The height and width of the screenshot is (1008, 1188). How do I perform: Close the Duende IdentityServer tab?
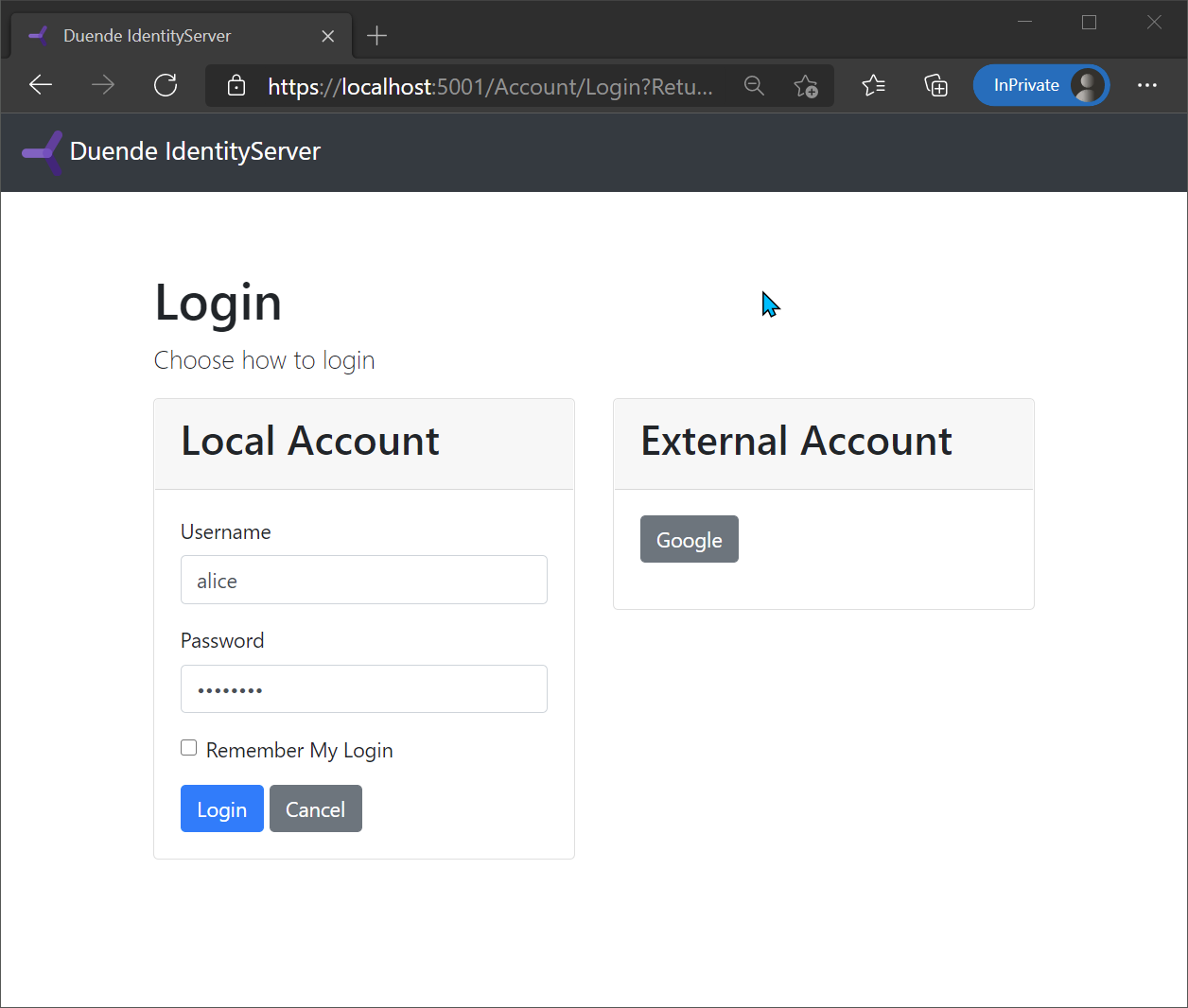[328, 36]
